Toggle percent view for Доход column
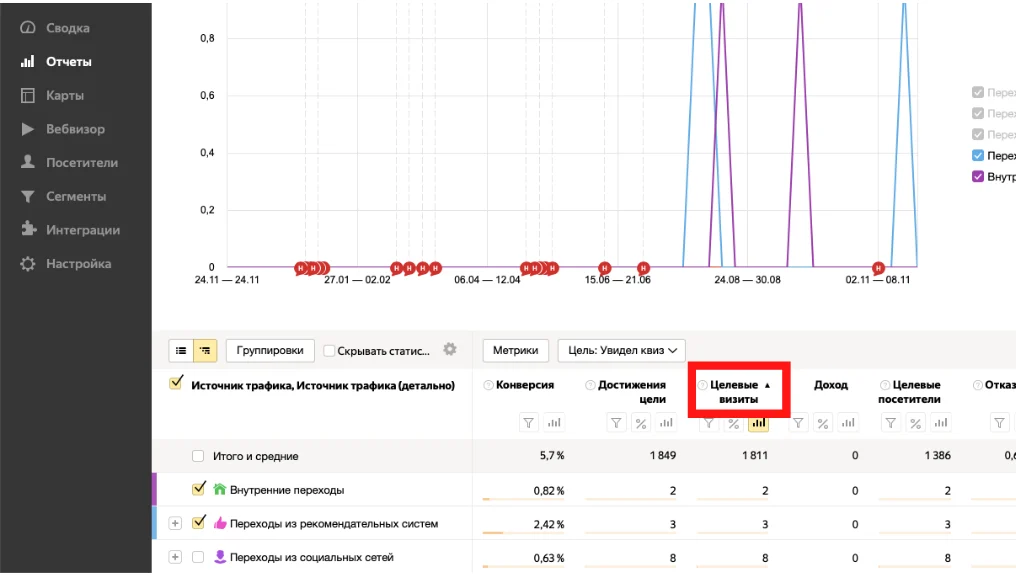 tap(823, 423)
